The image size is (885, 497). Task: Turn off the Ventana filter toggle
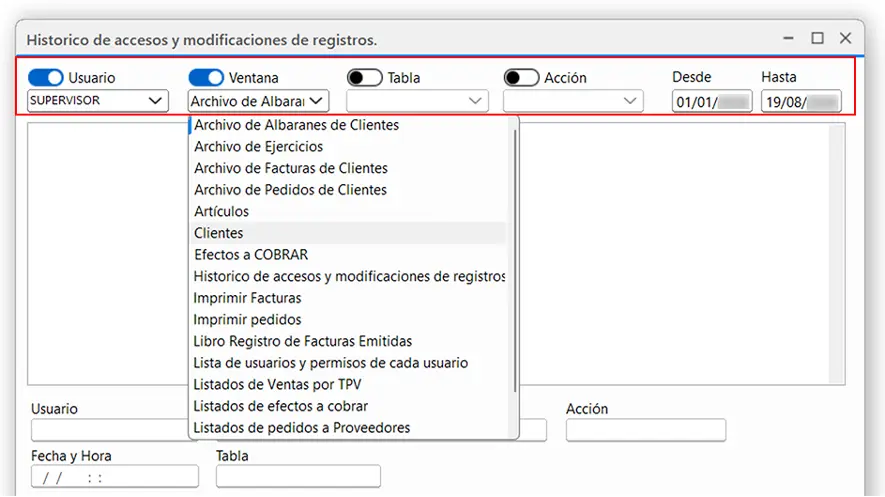click(206, 77)
